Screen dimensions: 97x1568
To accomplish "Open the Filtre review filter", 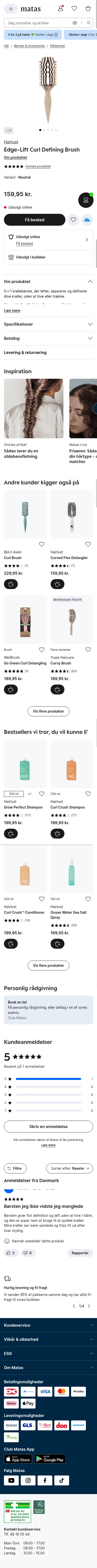I will coord(15,1168).
